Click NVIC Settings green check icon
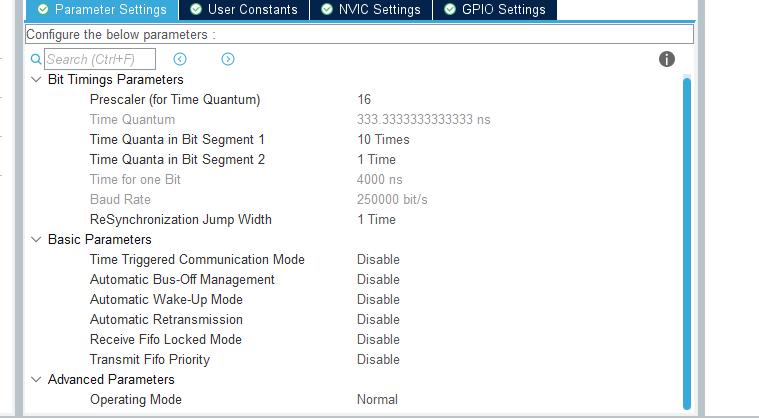This screenshot has width=759, height=419. 323,10
